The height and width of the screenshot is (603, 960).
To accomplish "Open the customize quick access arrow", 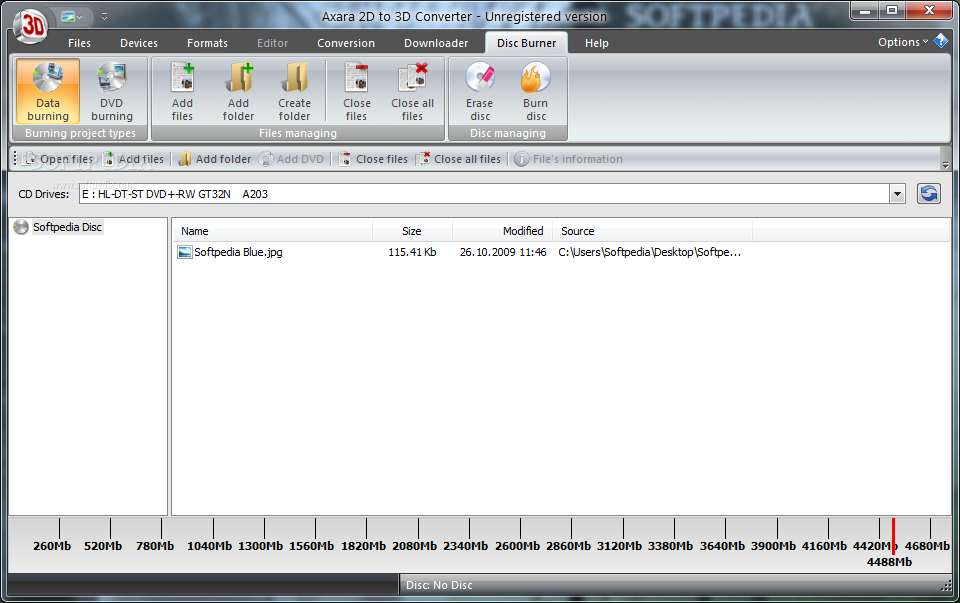I will [x=104, y=17].
